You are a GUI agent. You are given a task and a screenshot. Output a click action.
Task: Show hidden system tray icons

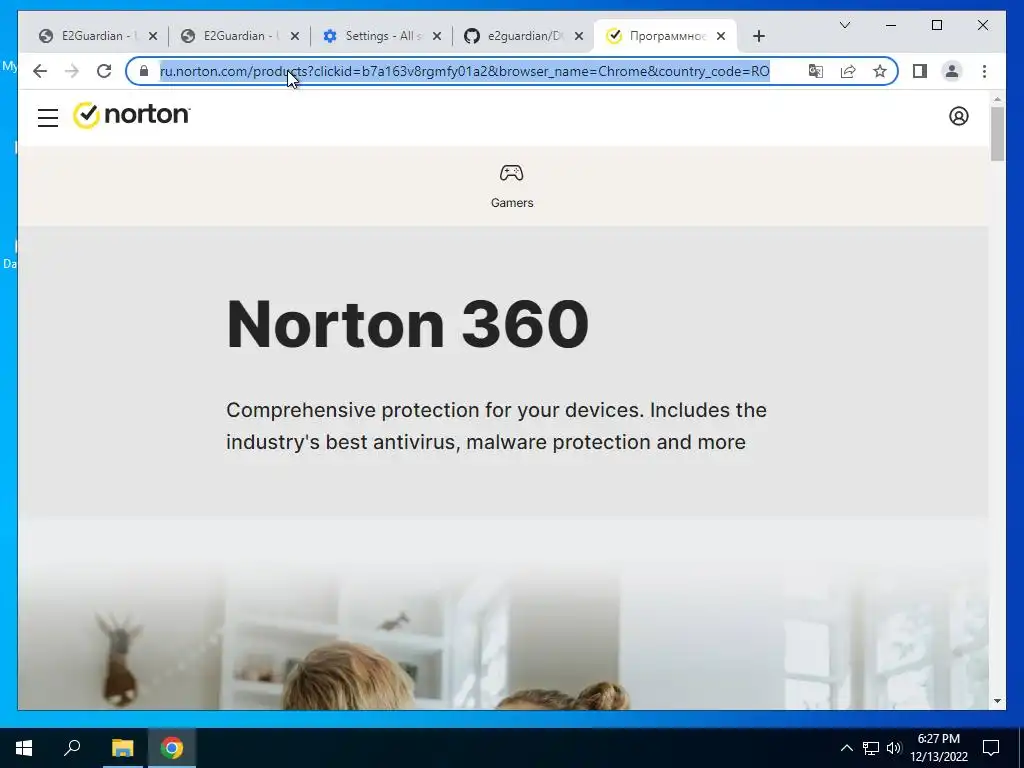click(x=846, y=748)
